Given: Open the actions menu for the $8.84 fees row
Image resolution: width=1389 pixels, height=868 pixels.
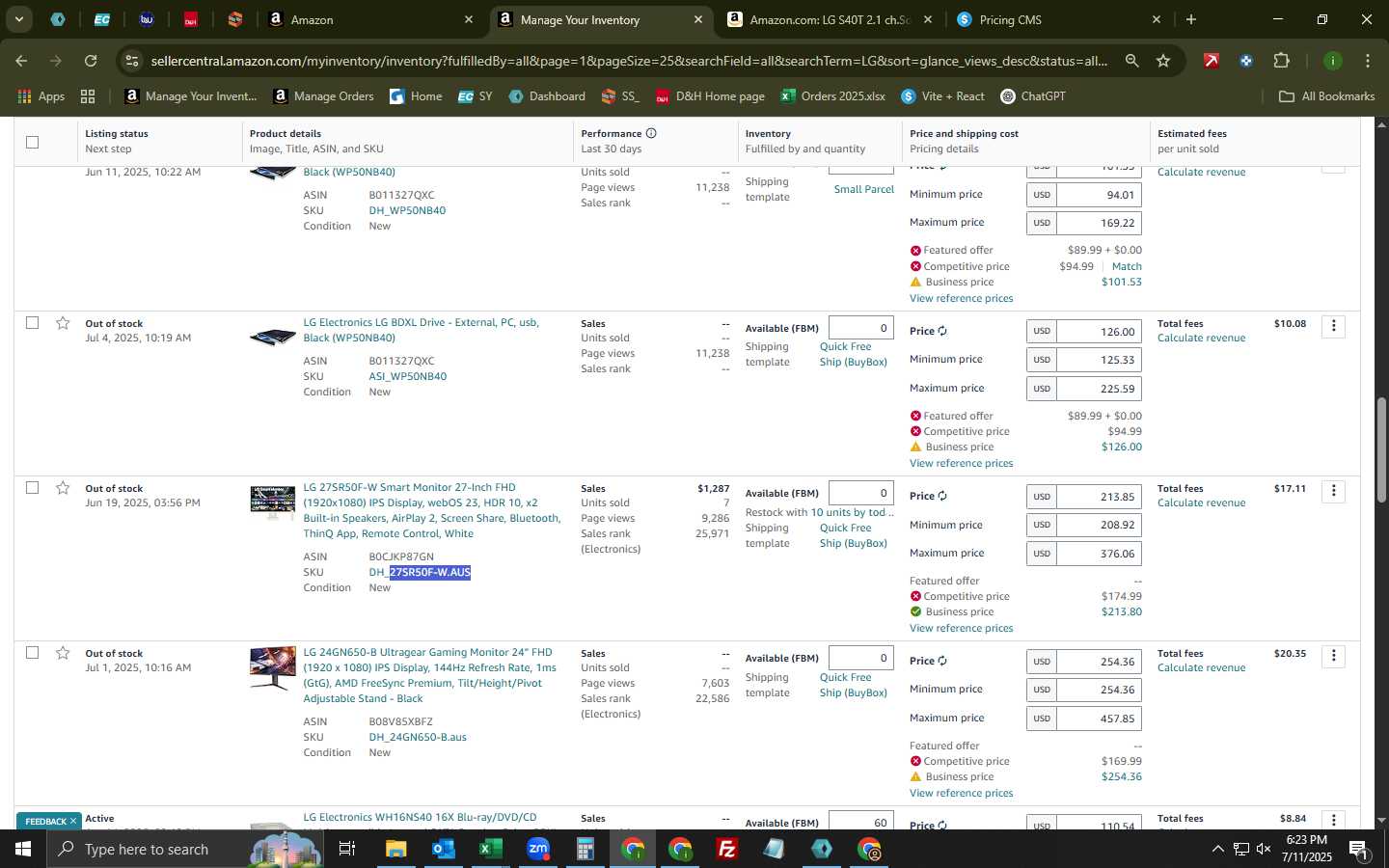Looking at the screenshot, I should pyautogui.click(x=1333, y=820).
